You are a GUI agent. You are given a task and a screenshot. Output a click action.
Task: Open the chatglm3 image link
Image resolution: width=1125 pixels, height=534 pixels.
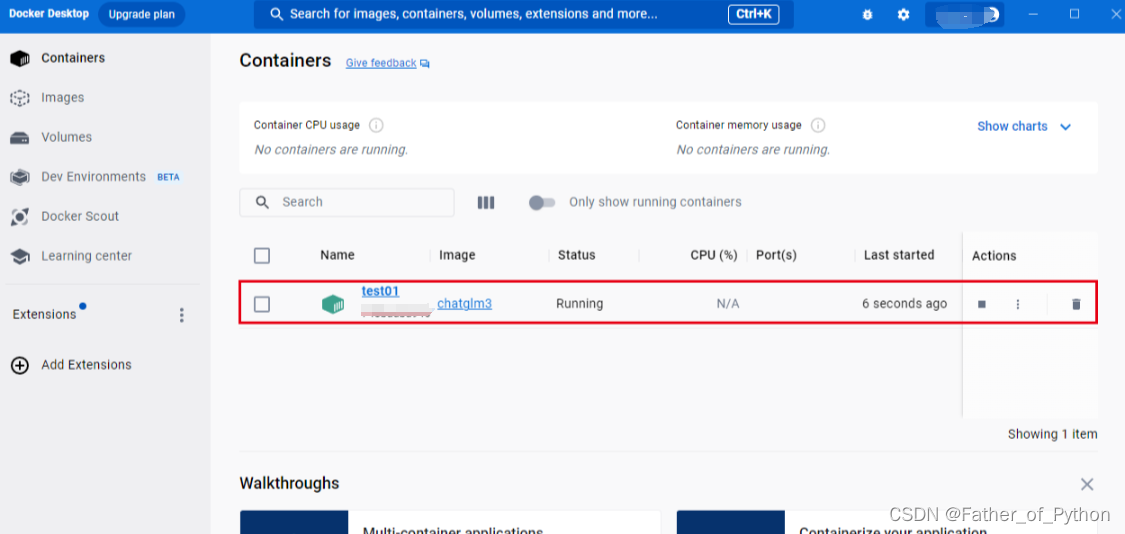[465, 304]
